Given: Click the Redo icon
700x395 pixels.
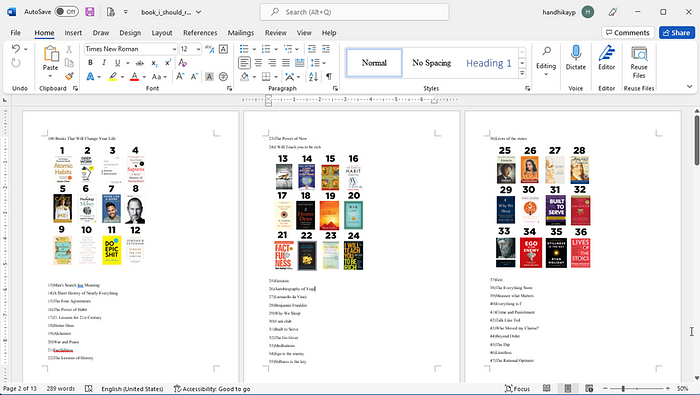Looking at the screenshot, I should pyautogui.click(x=16, y=63).
